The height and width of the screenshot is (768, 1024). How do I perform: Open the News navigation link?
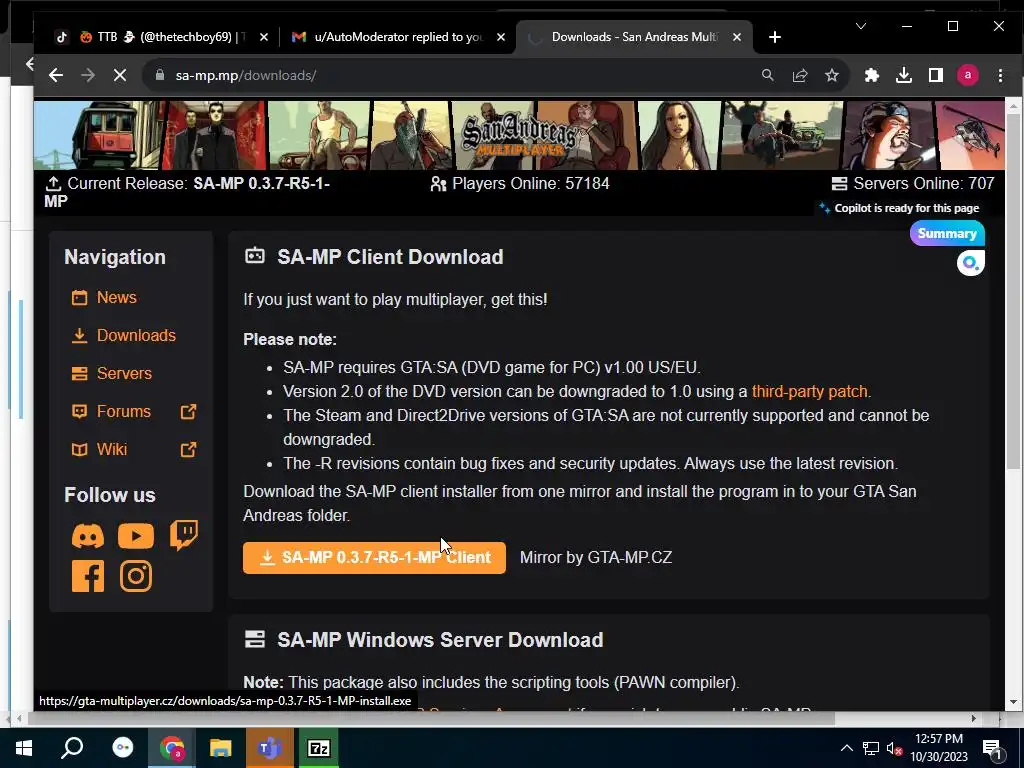click(116, 298)
